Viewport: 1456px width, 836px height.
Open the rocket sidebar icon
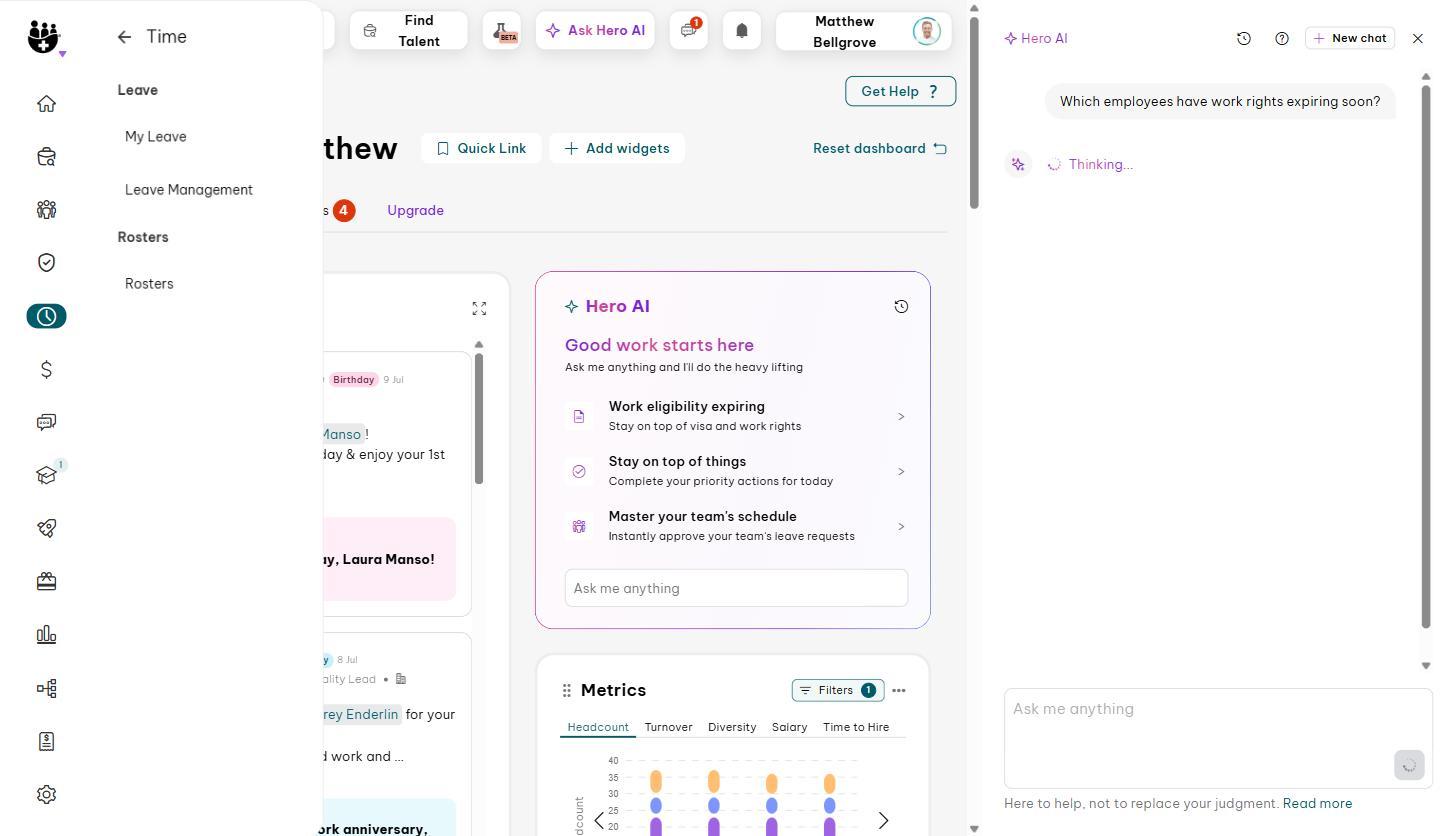(46, 528)
